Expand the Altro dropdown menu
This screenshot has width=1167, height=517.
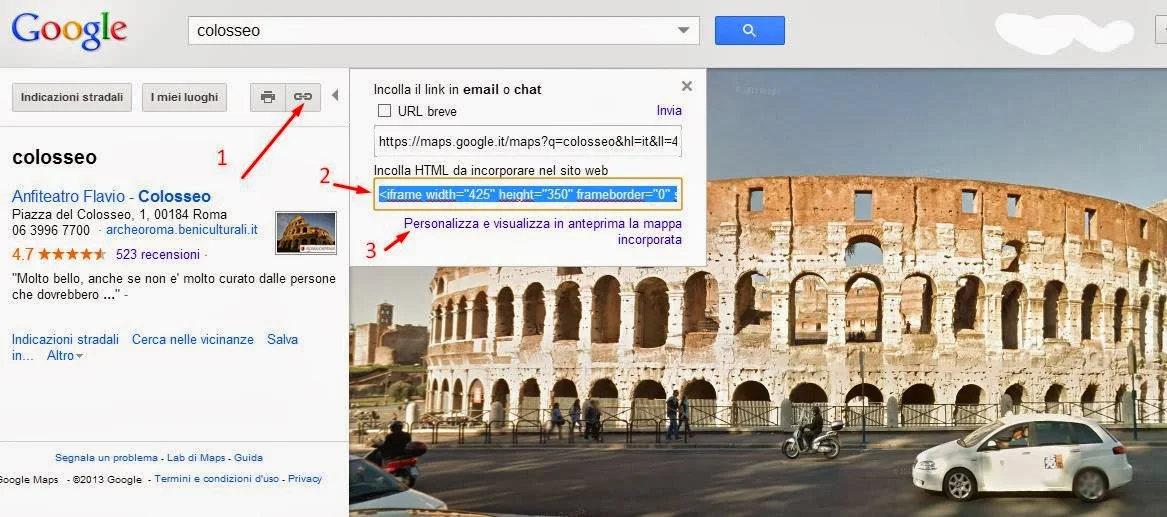tap(65, 356)
